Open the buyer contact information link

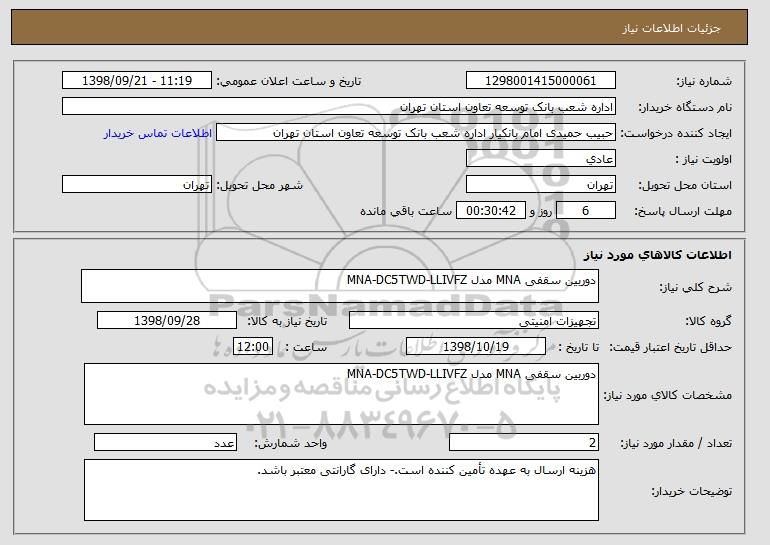click(x=158, y=133)
